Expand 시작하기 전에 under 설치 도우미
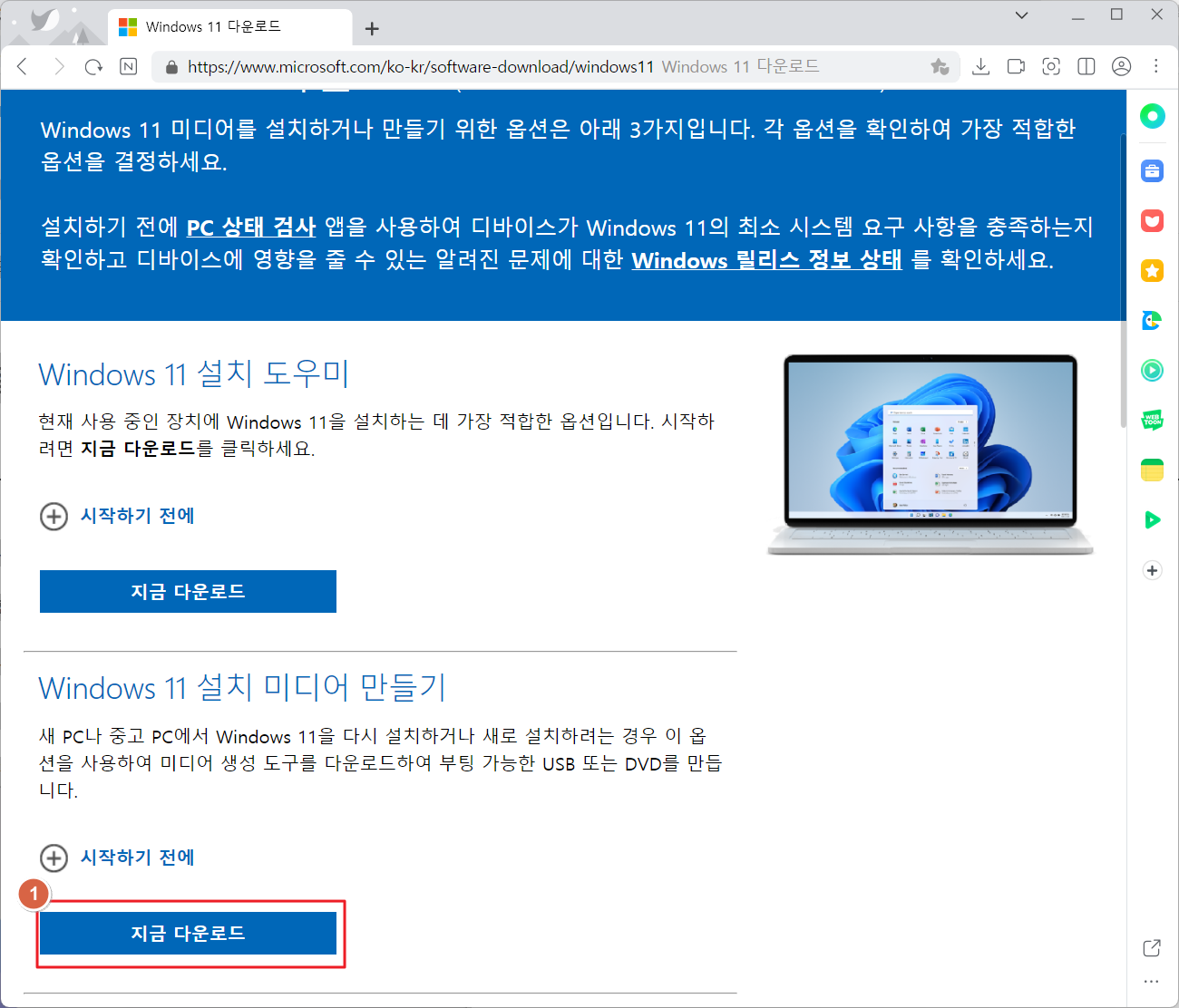1179x1008 pixels. pos(118,516)
